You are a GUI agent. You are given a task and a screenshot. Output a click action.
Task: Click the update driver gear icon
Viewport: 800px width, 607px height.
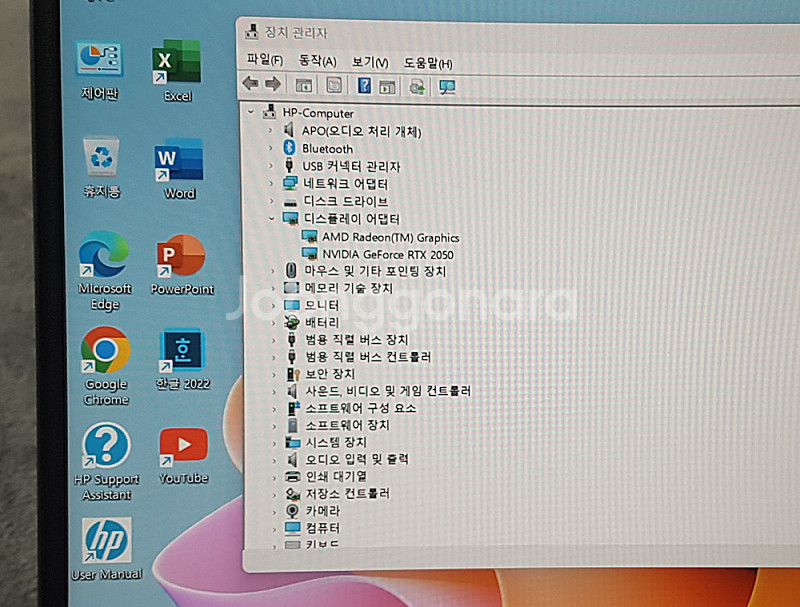coord(417,87)
